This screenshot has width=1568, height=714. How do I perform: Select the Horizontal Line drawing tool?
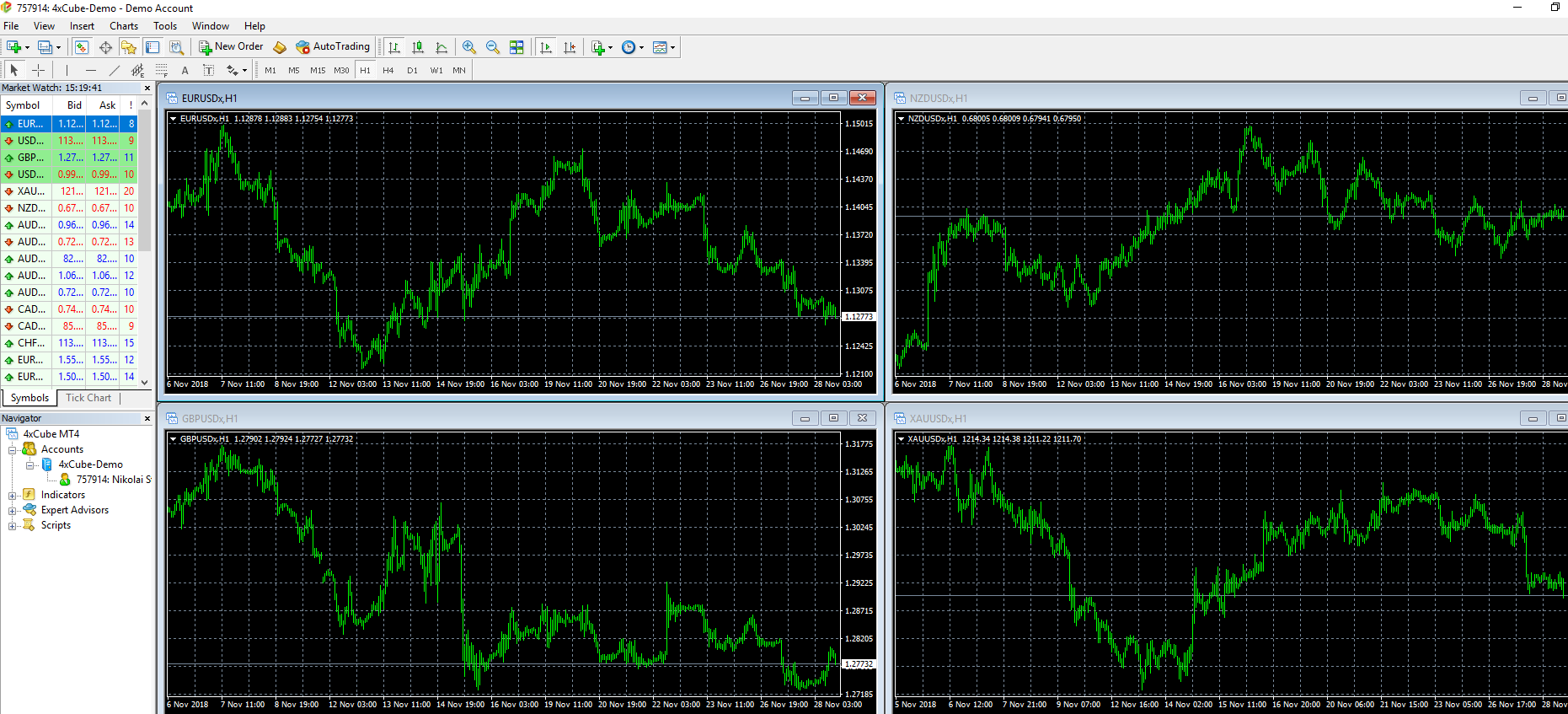tap(90, 70)
